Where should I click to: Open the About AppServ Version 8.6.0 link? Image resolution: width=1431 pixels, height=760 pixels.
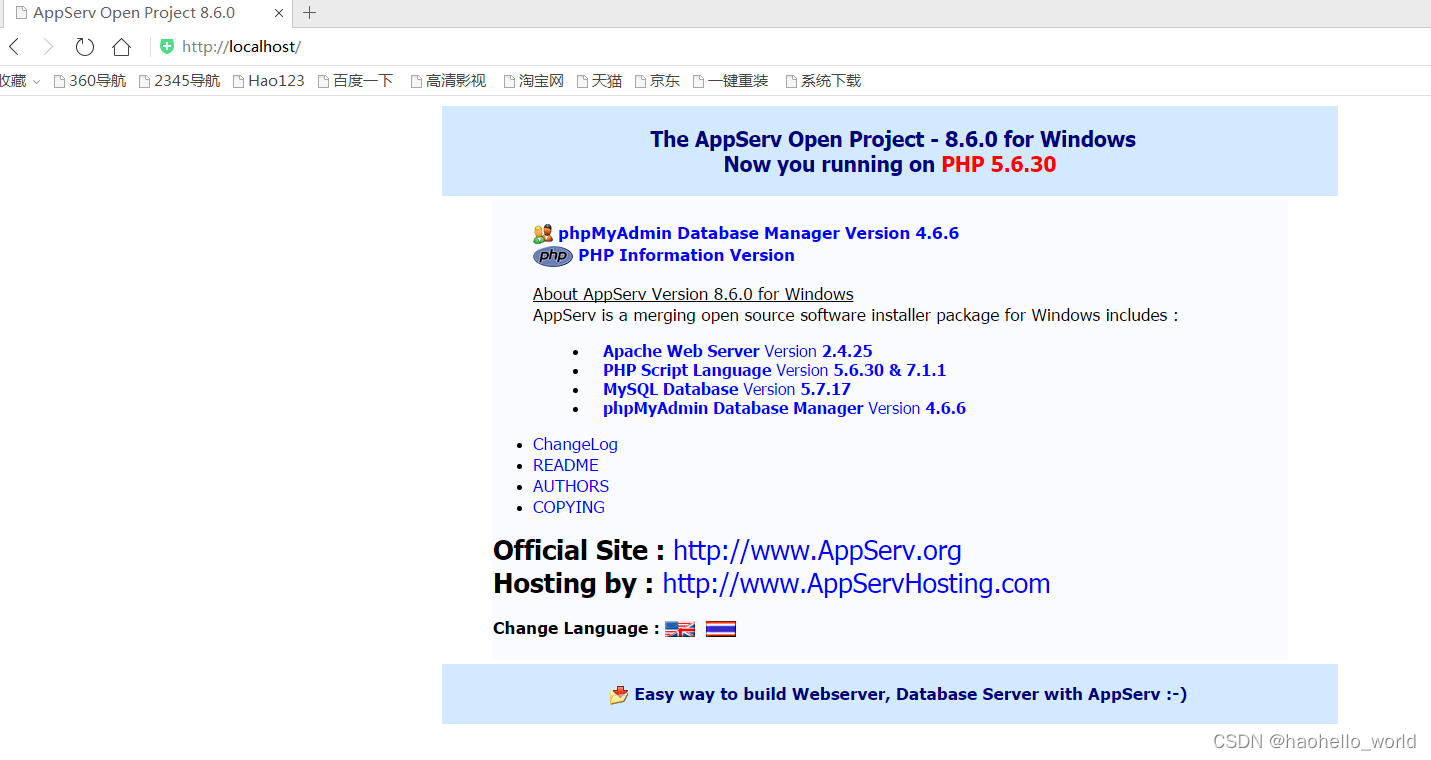click(x=692, y=293)
